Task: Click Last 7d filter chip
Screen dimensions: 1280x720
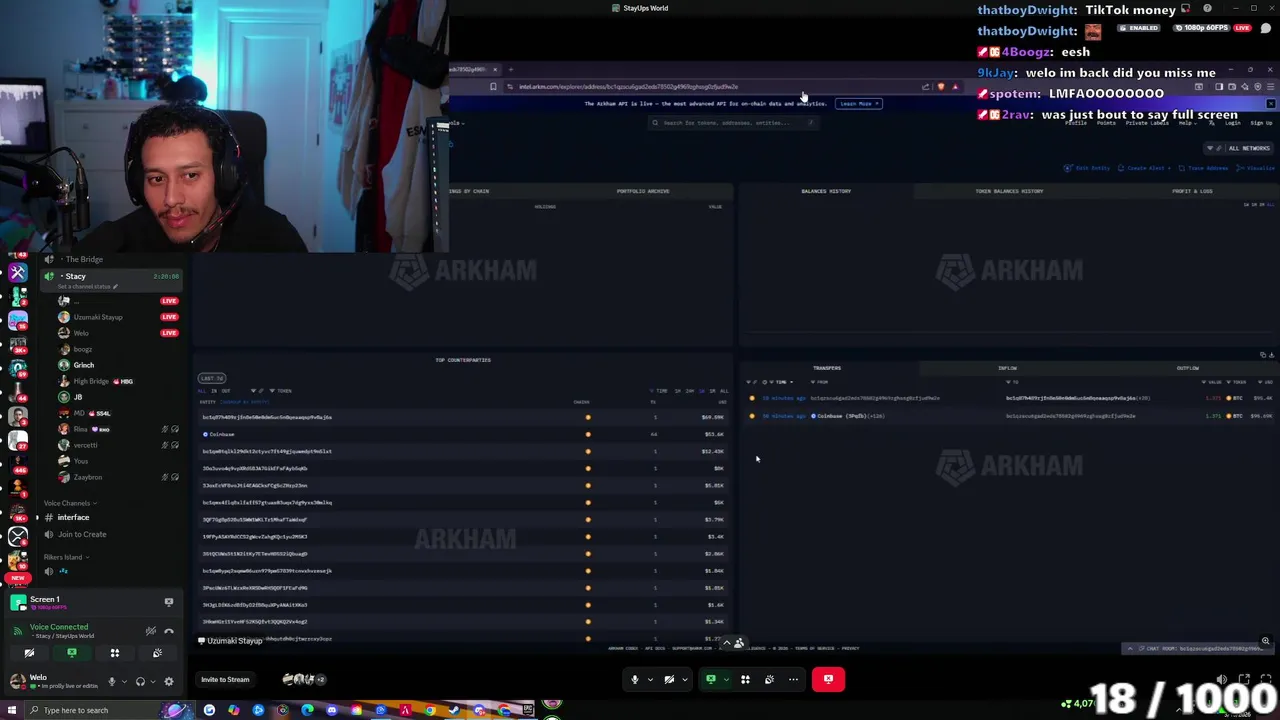Action: (211, 378)
